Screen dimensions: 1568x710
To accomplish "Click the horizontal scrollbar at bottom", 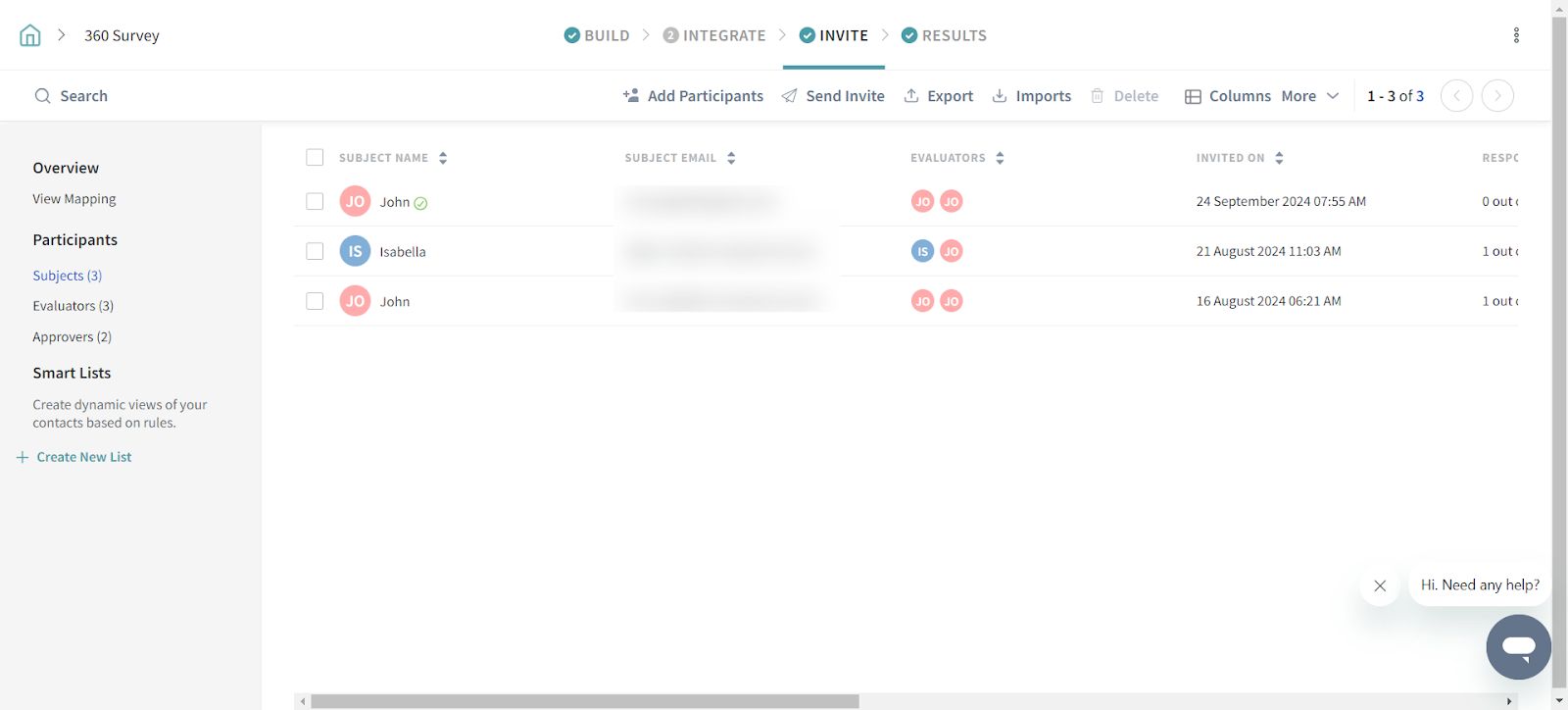I will (x=584, y=701).
